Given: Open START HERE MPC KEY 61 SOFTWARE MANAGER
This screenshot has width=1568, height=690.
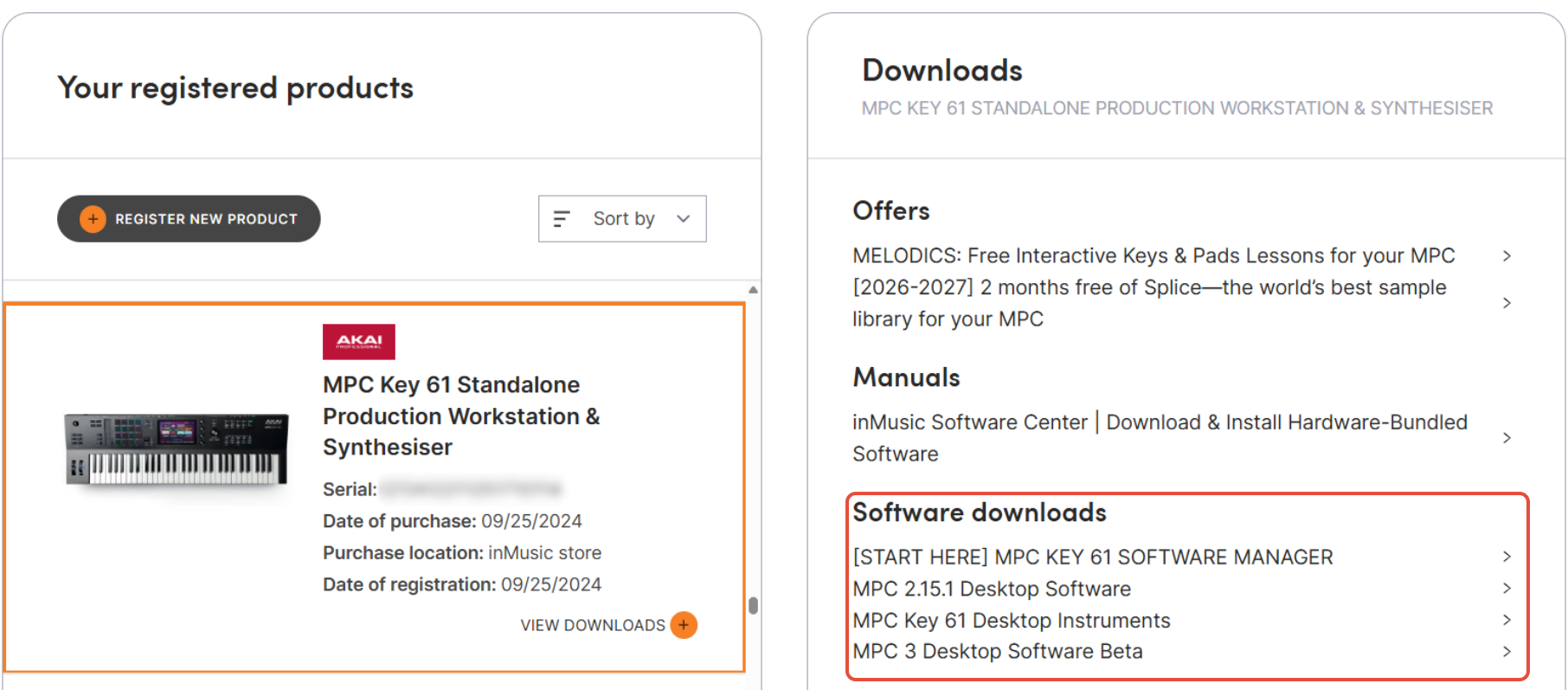Looking at the screenshot, I should tap(1093, 557).
